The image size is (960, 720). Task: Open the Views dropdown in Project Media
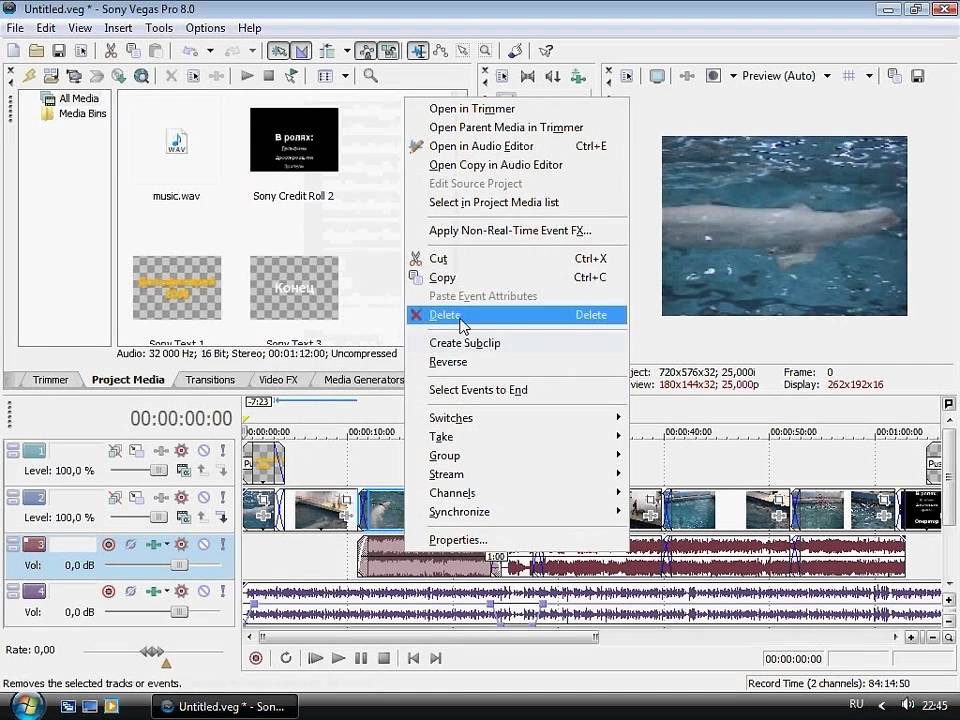[x=345, y=76]
